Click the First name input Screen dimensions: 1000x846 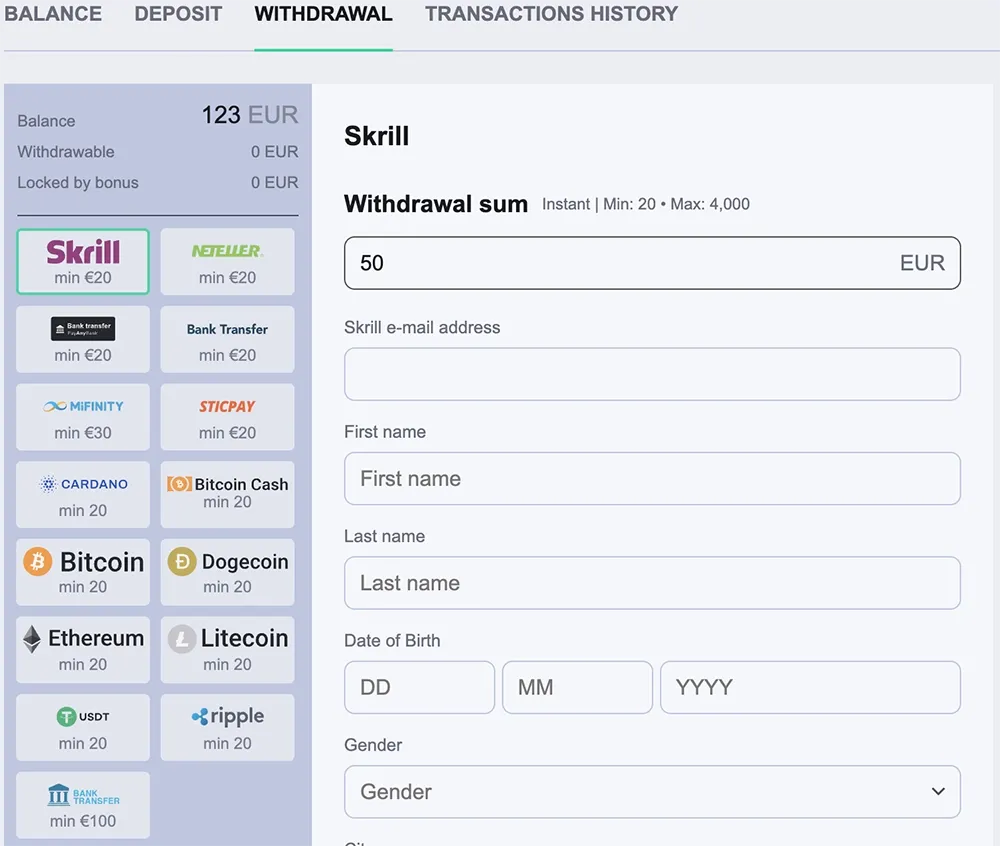pos(652,479)
